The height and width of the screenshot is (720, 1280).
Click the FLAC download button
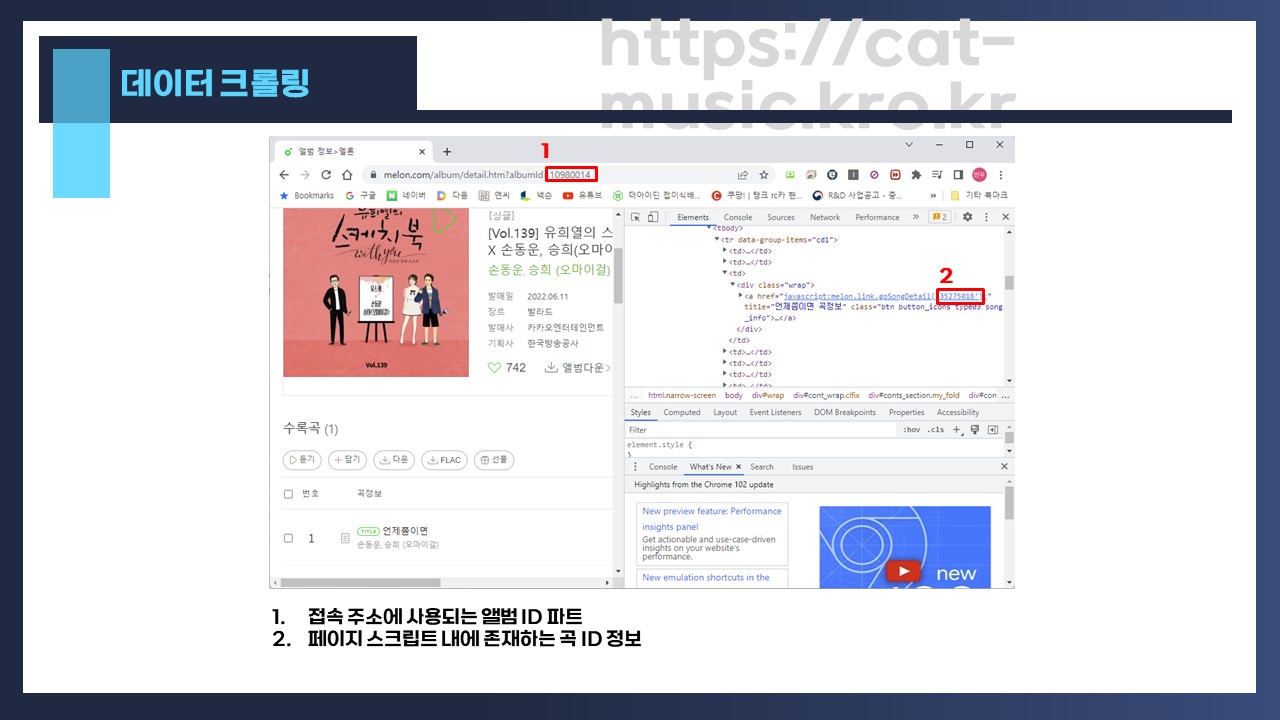(x=444, y=460)
